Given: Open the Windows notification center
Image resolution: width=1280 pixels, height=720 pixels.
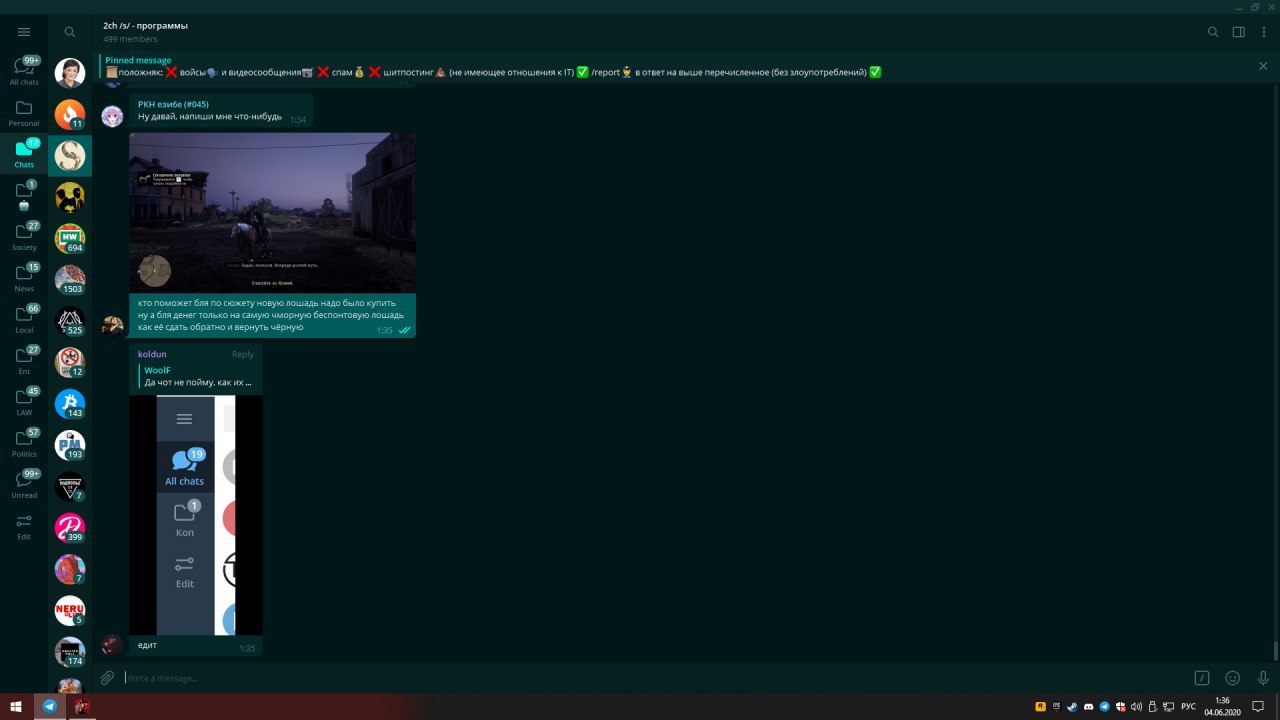Looking at the screenshot, I should pos(1259,706).
